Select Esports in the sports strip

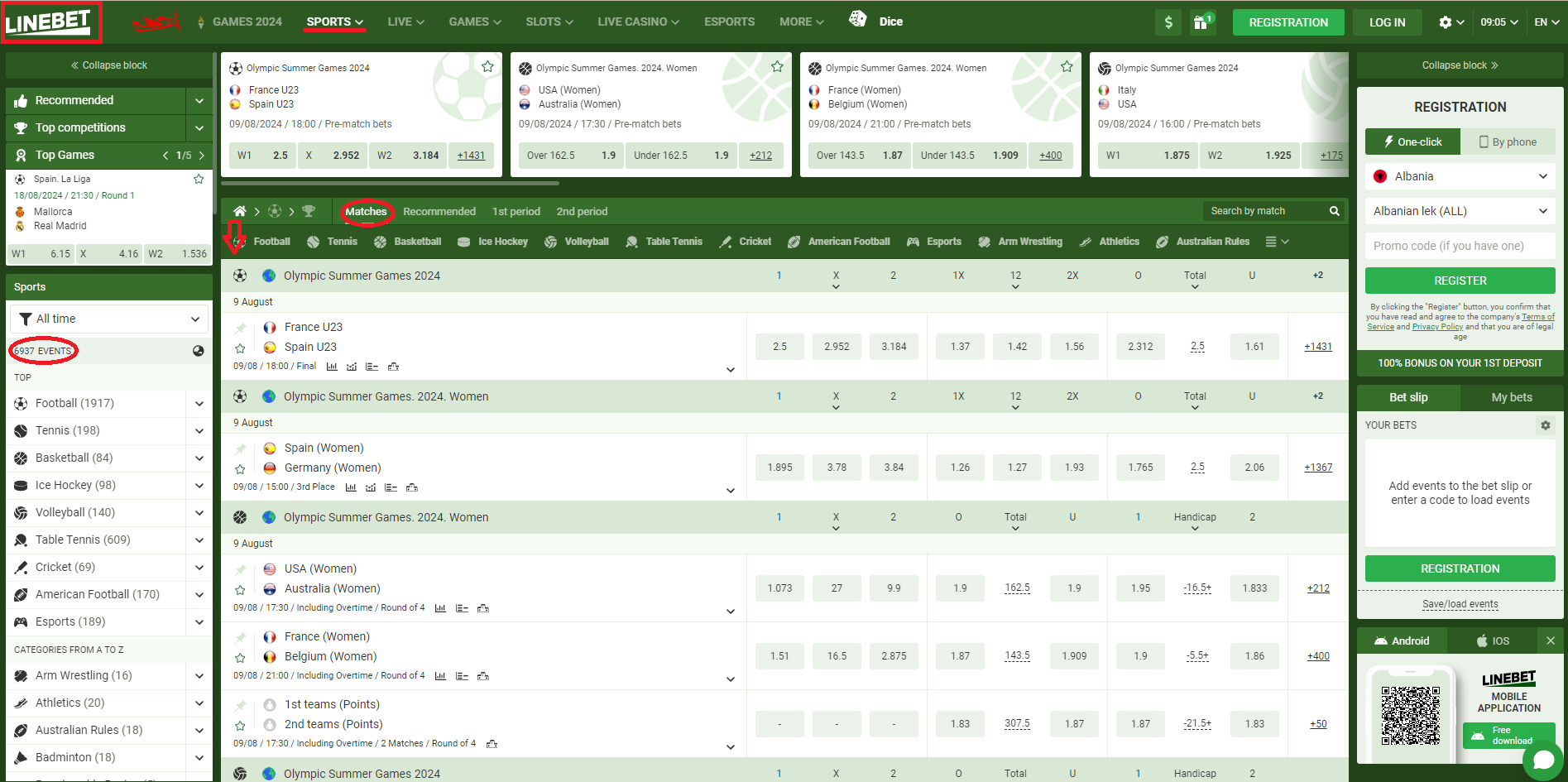coord(934,242)
